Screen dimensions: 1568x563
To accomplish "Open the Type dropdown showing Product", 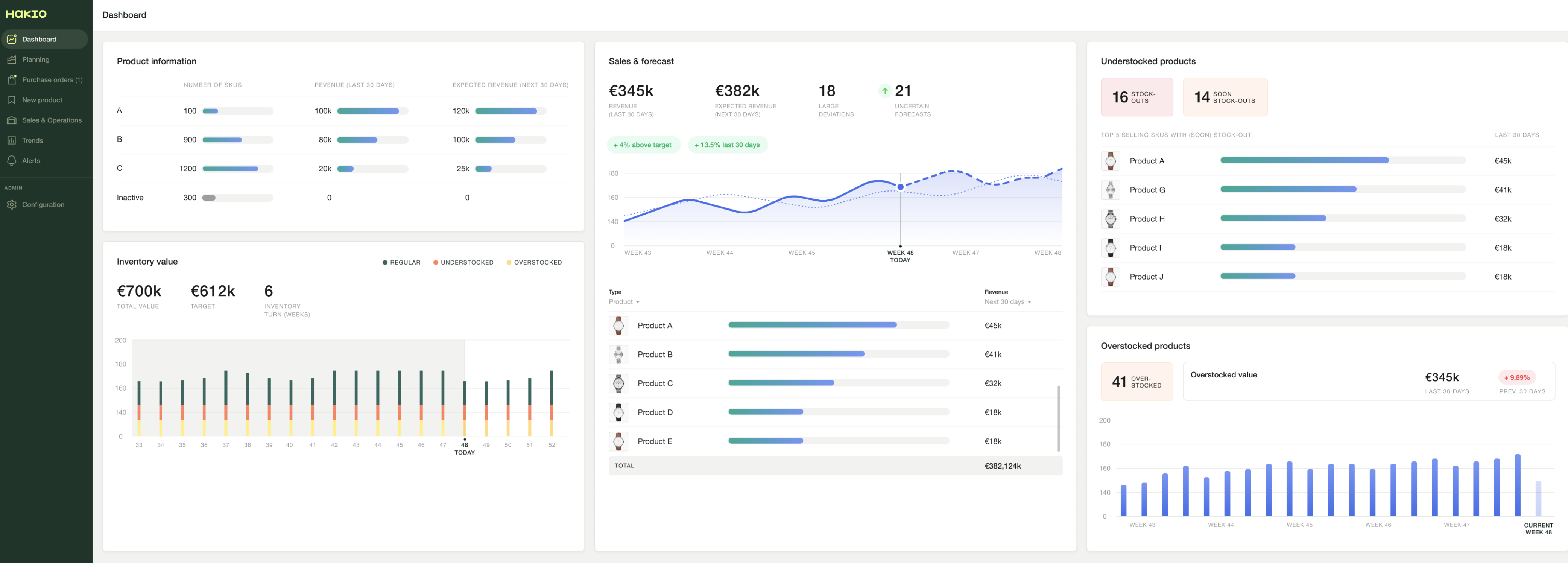I will pyautogui.click(x=623, y=301).
